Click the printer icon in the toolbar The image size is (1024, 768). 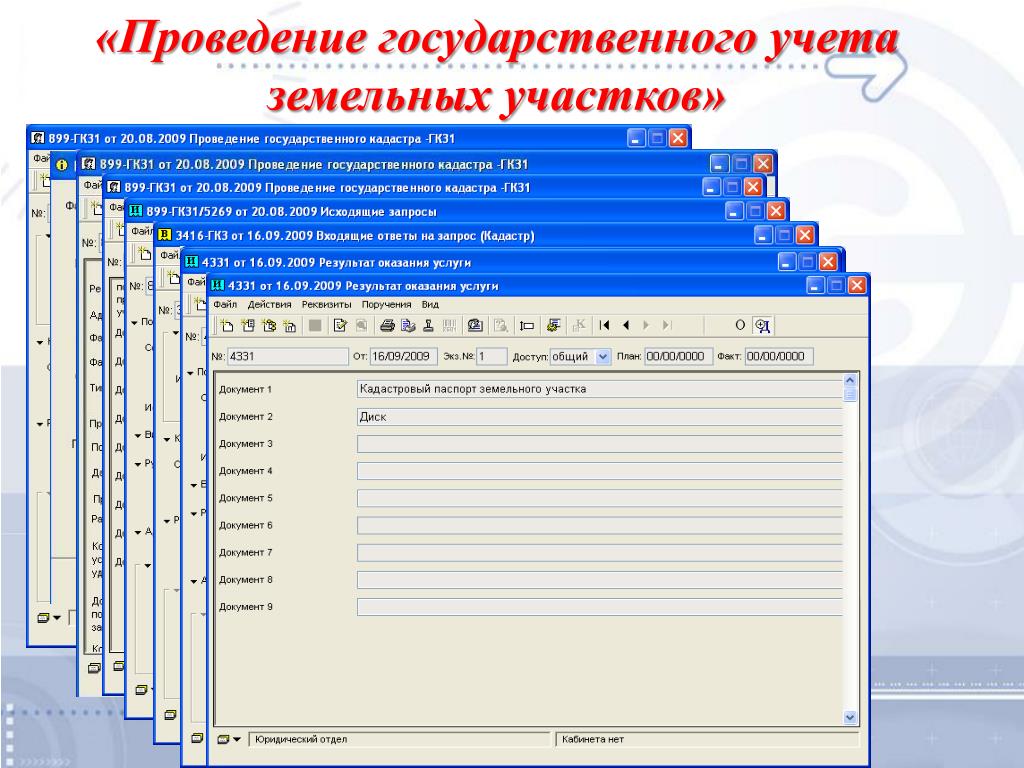[x=387, y=325]
